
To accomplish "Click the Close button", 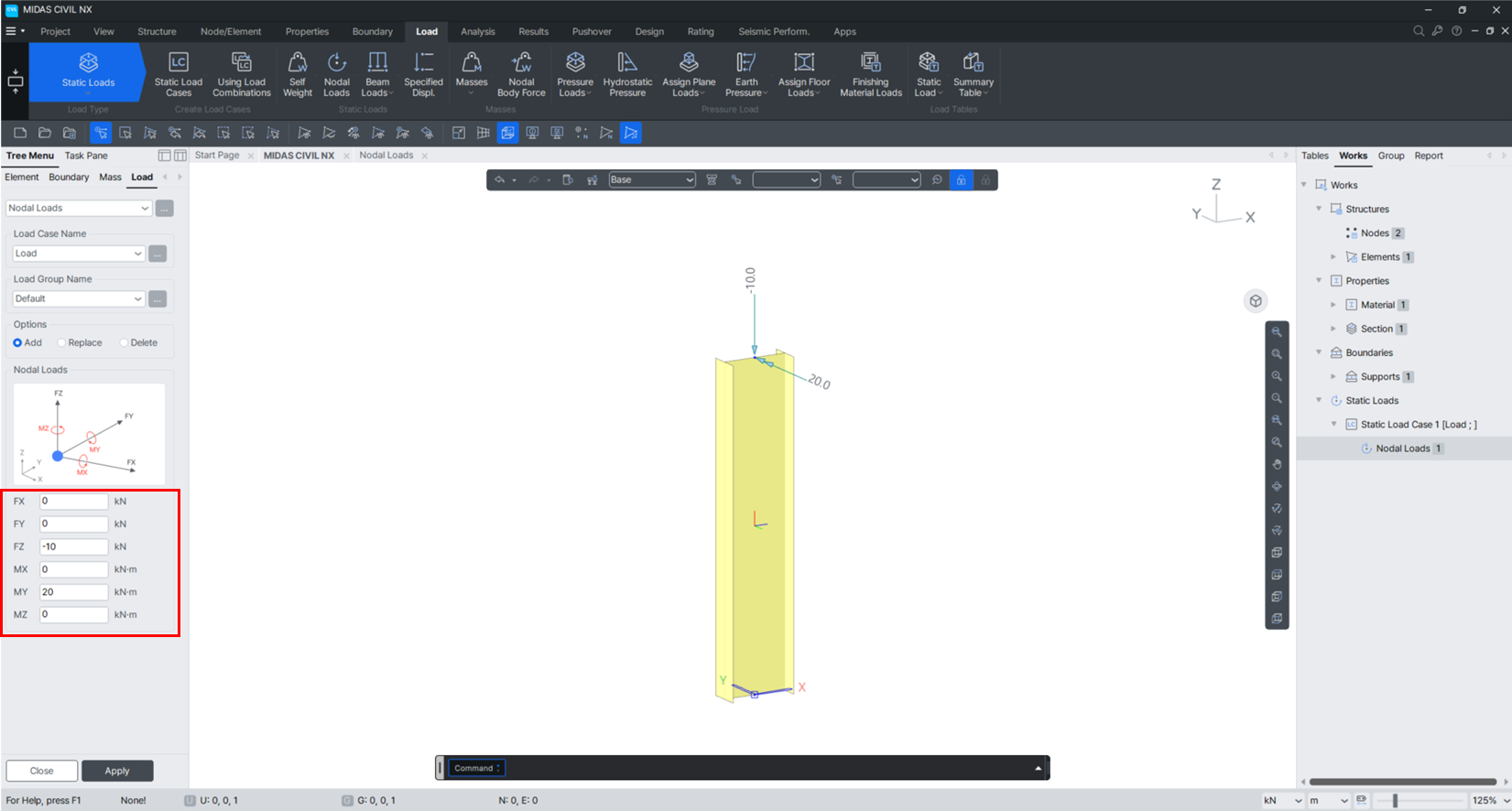I will (x=41, y=771).
